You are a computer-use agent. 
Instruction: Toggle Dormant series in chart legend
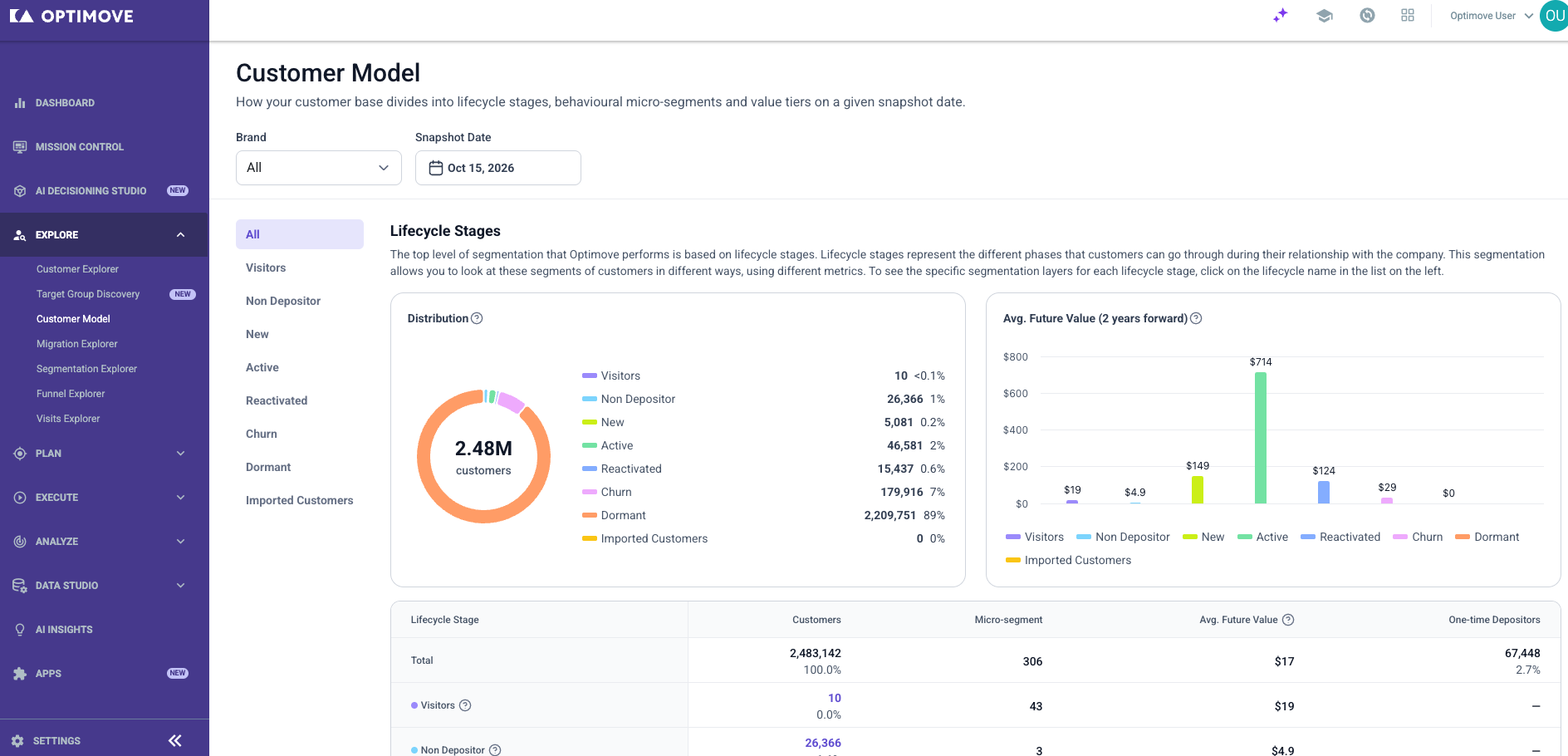coord(1487,537)
